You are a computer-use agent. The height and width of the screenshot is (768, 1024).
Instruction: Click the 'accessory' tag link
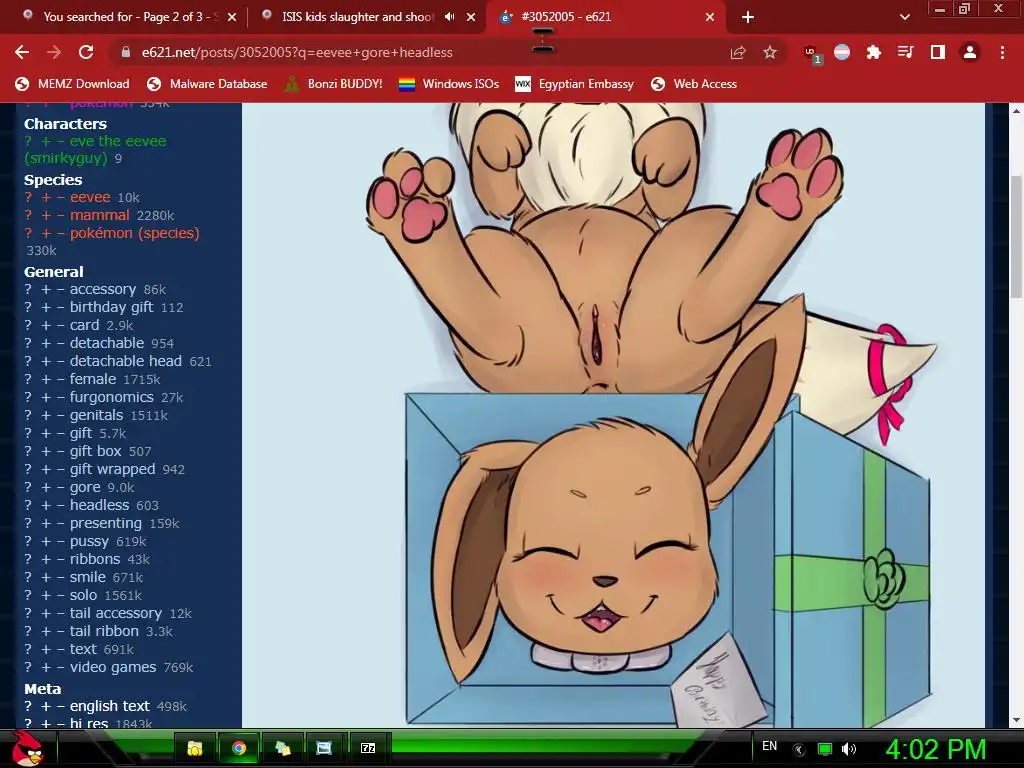103,289
